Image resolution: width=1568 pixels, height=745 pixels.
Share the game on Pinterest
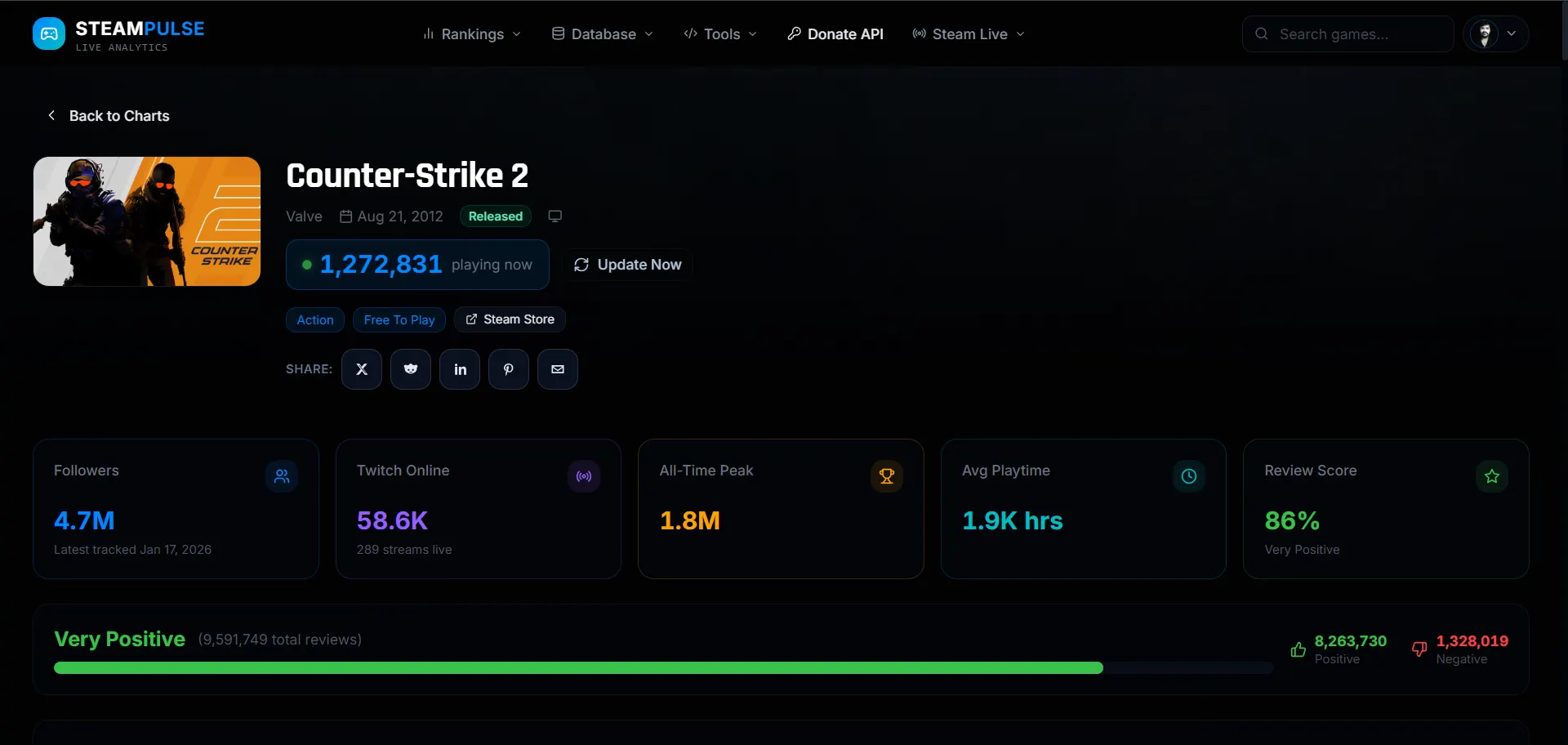click(509, 369)
